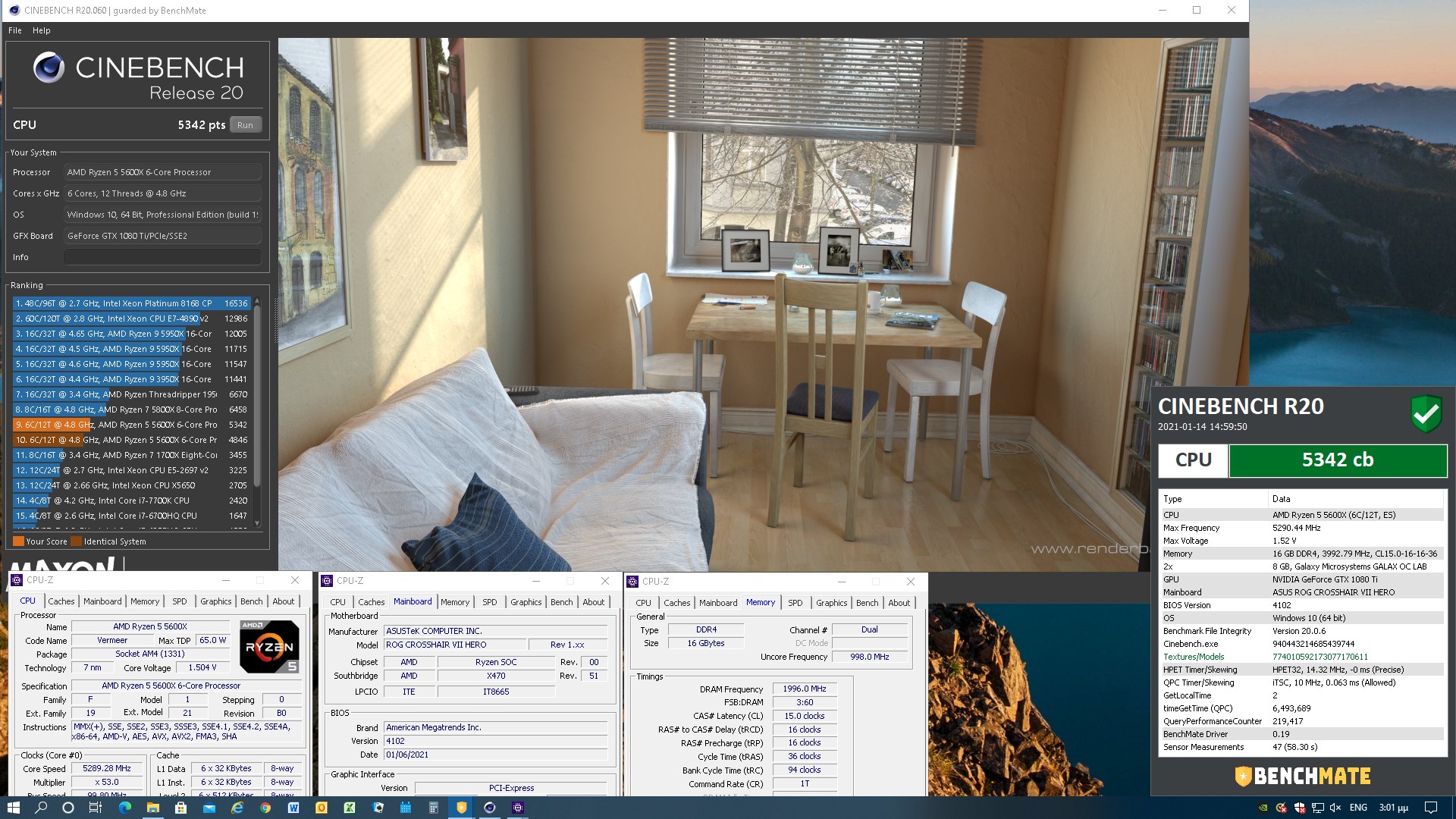1456x819 pixels.
Task: Click CPU-Z app icon in right window title
Action: click(x=632, y=582)
